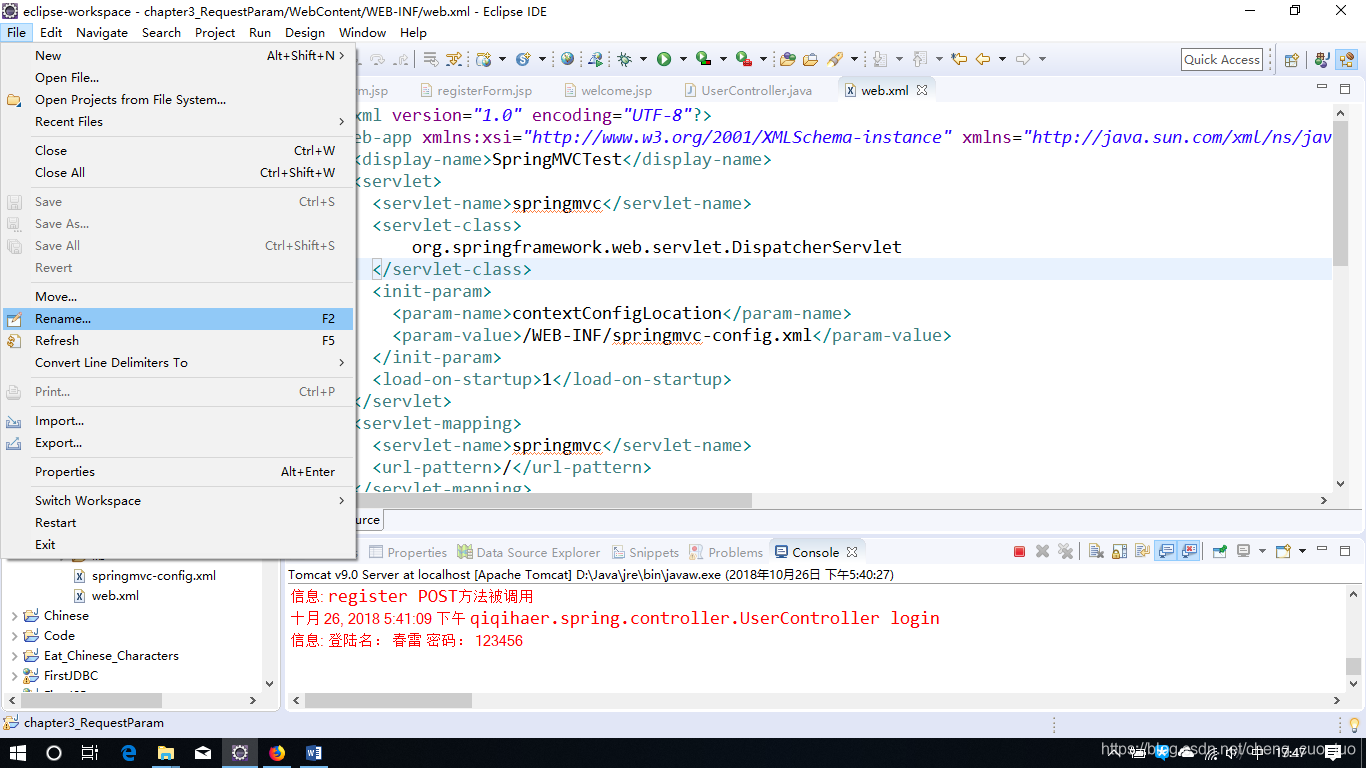Image resolution: width=1366 pixels, height=768 pixels.
Task: Pin the Console view
Action: pyautogui.click(x=1220, y=551)
